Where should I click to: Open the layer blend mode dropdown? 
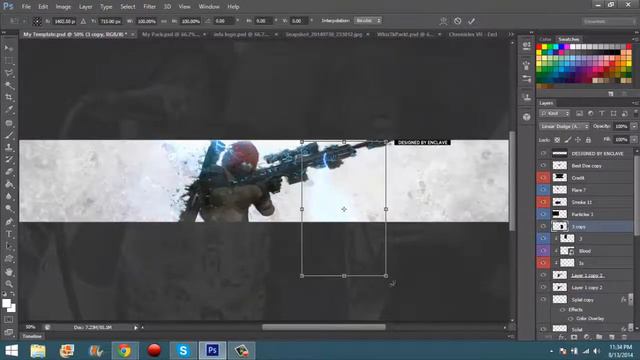point(564,127)
